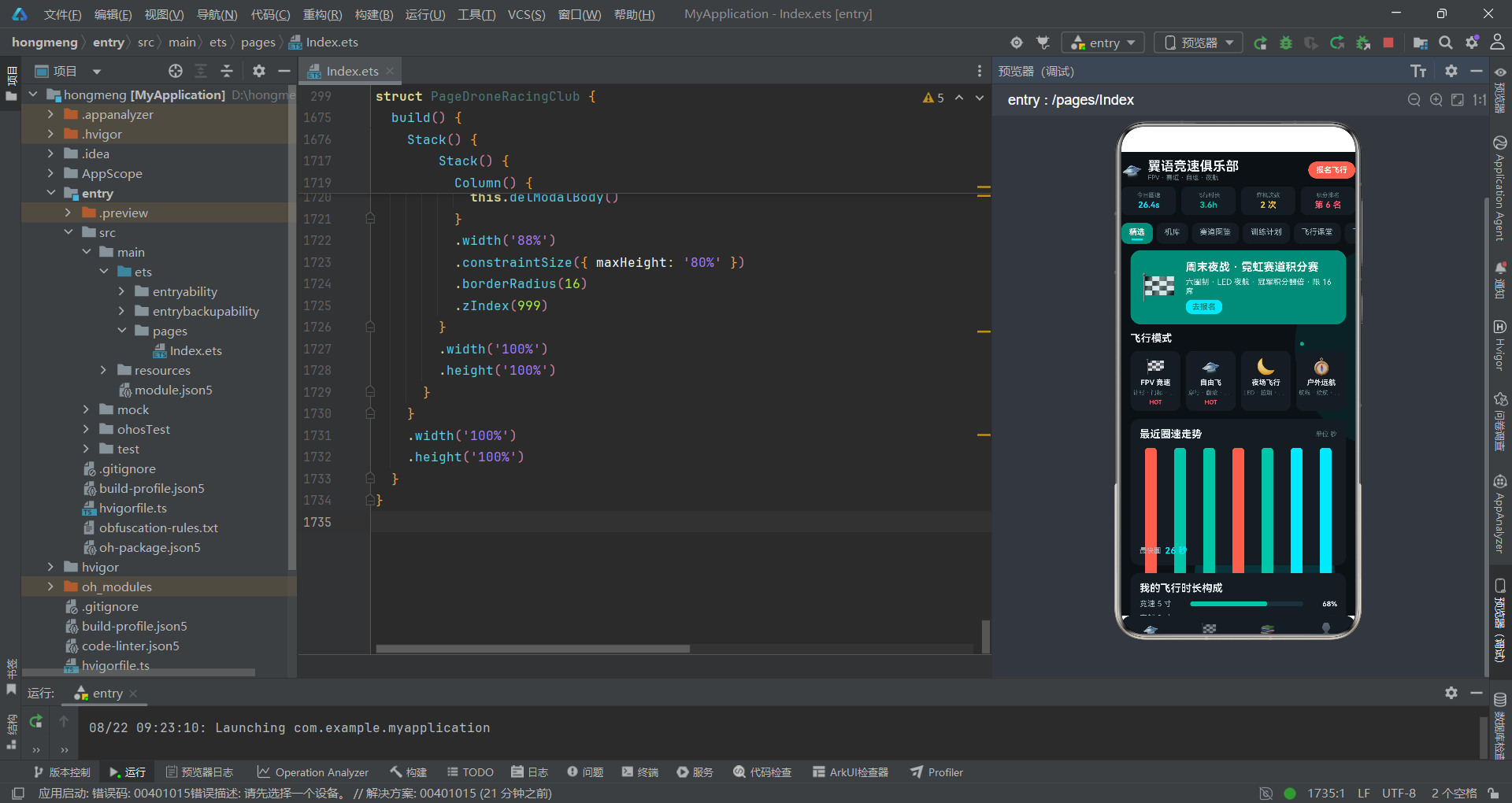
Task: Toggle the Application Agent side panel
Action: click(1500, 188)
